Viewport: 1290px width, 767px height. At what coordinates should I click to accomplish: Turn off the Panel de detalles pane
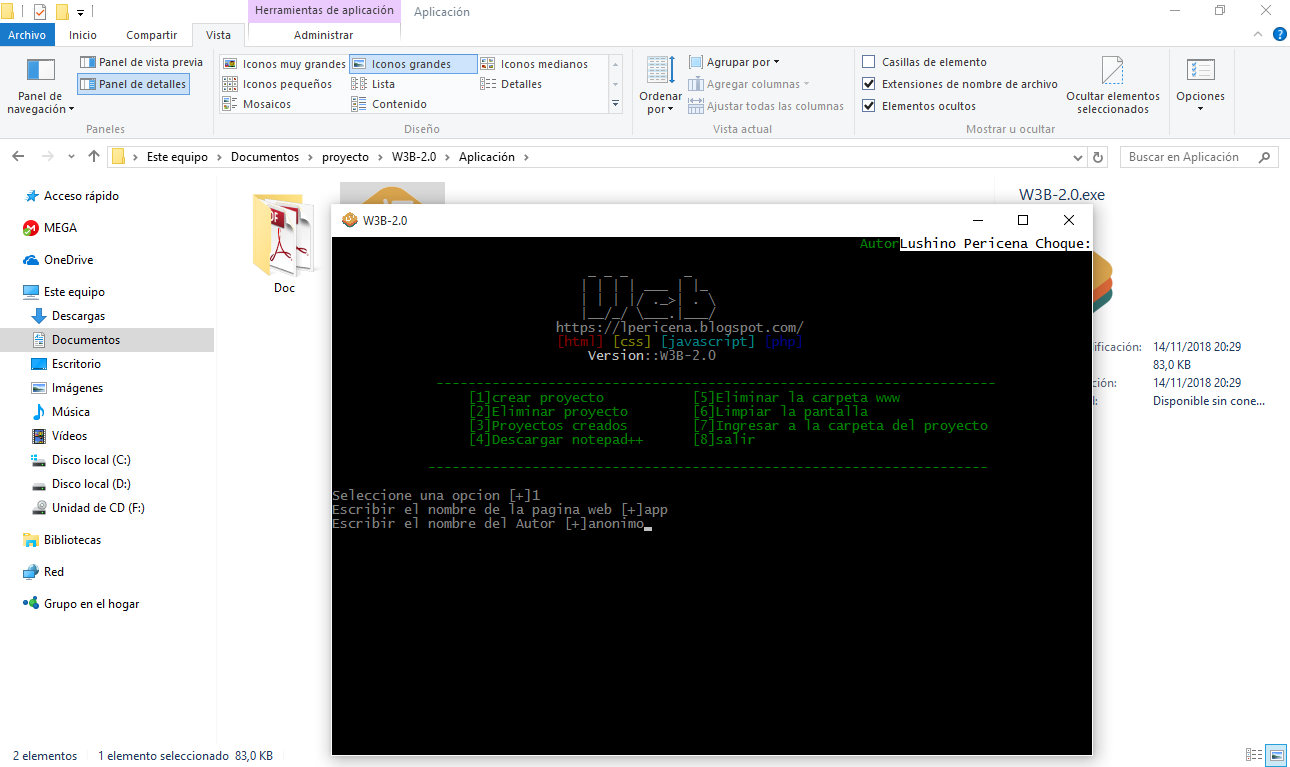pyautogui.click(x=133, y=84)
